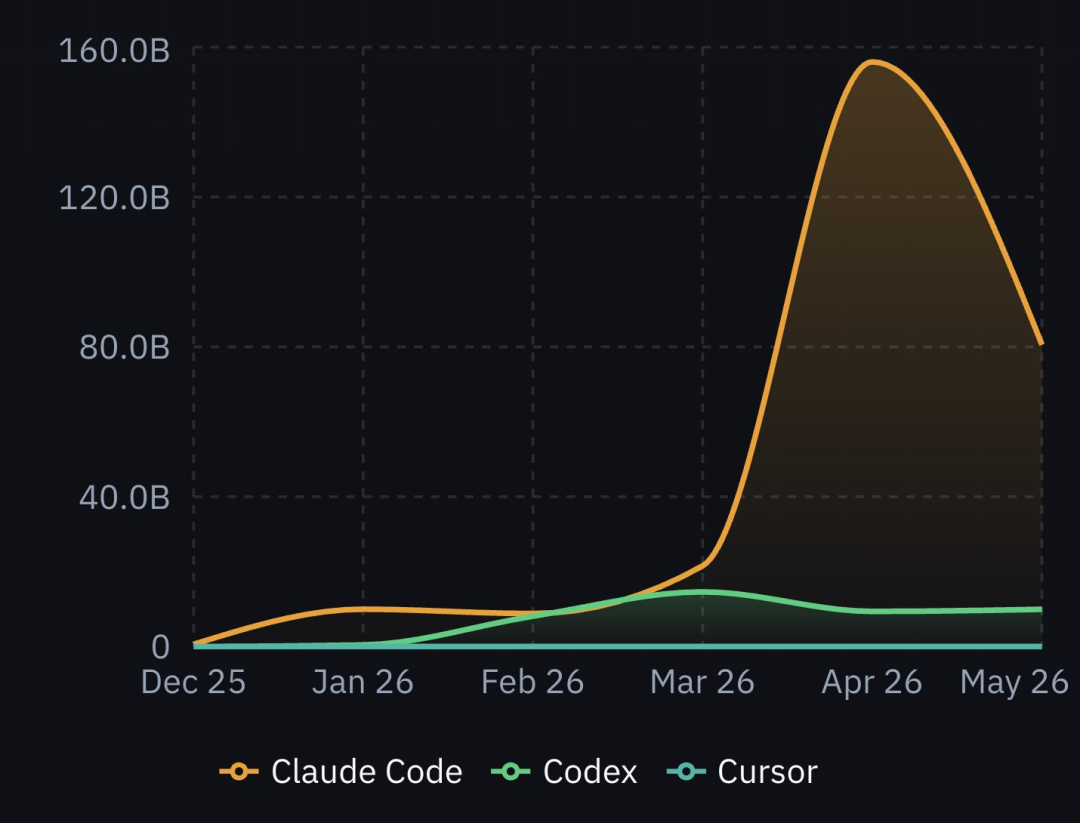Click the May 26 x-axis label
This screenshot has height=823, width=1080.
[x=1015, y=683]
